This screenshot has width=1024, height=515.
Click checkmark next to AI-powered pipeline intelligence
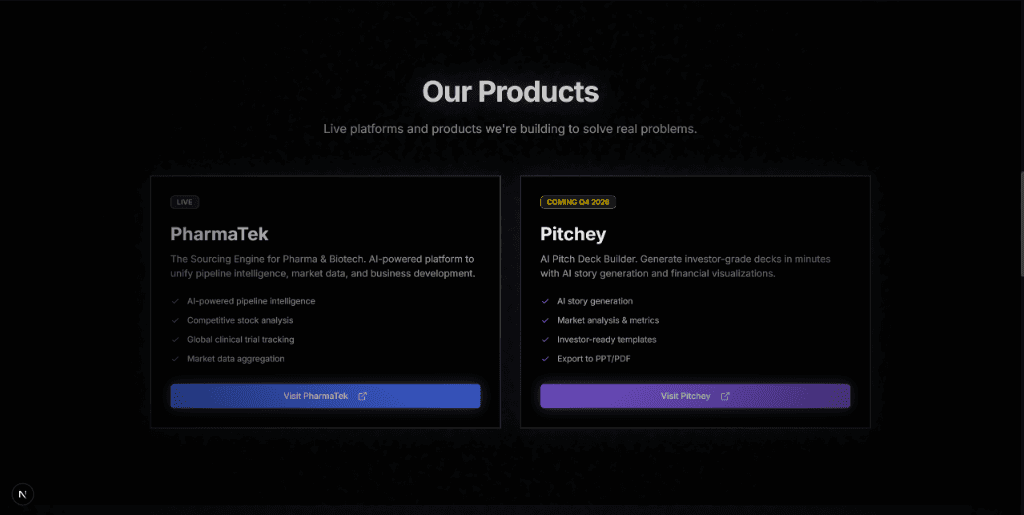point(175,301)
